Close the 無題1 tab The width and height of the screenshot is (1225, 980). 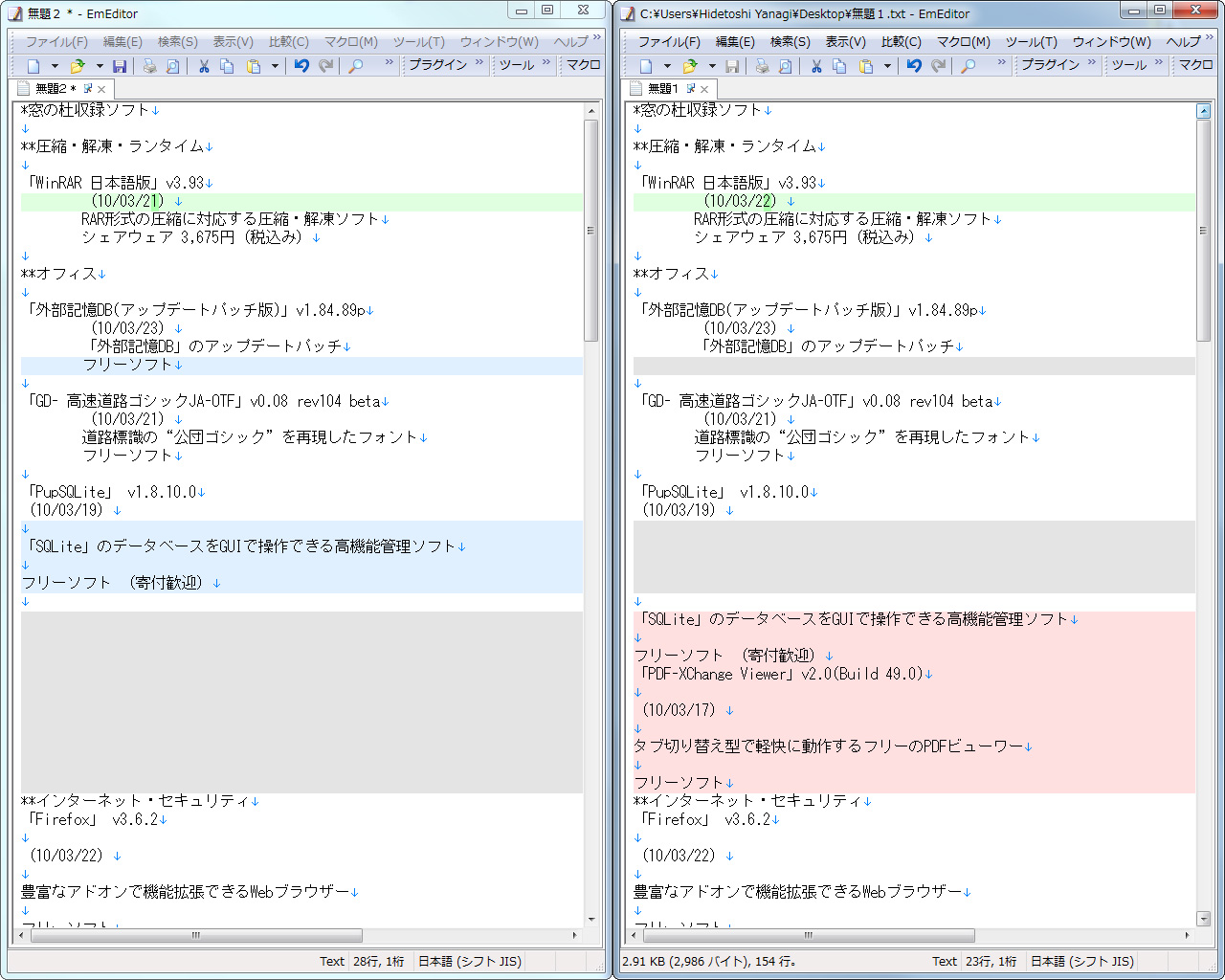click(705, 89)
